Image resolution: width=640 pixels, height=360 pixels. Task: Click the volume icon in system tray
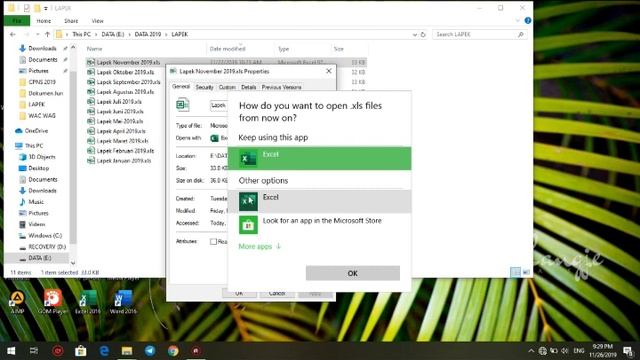coord(565,351)
